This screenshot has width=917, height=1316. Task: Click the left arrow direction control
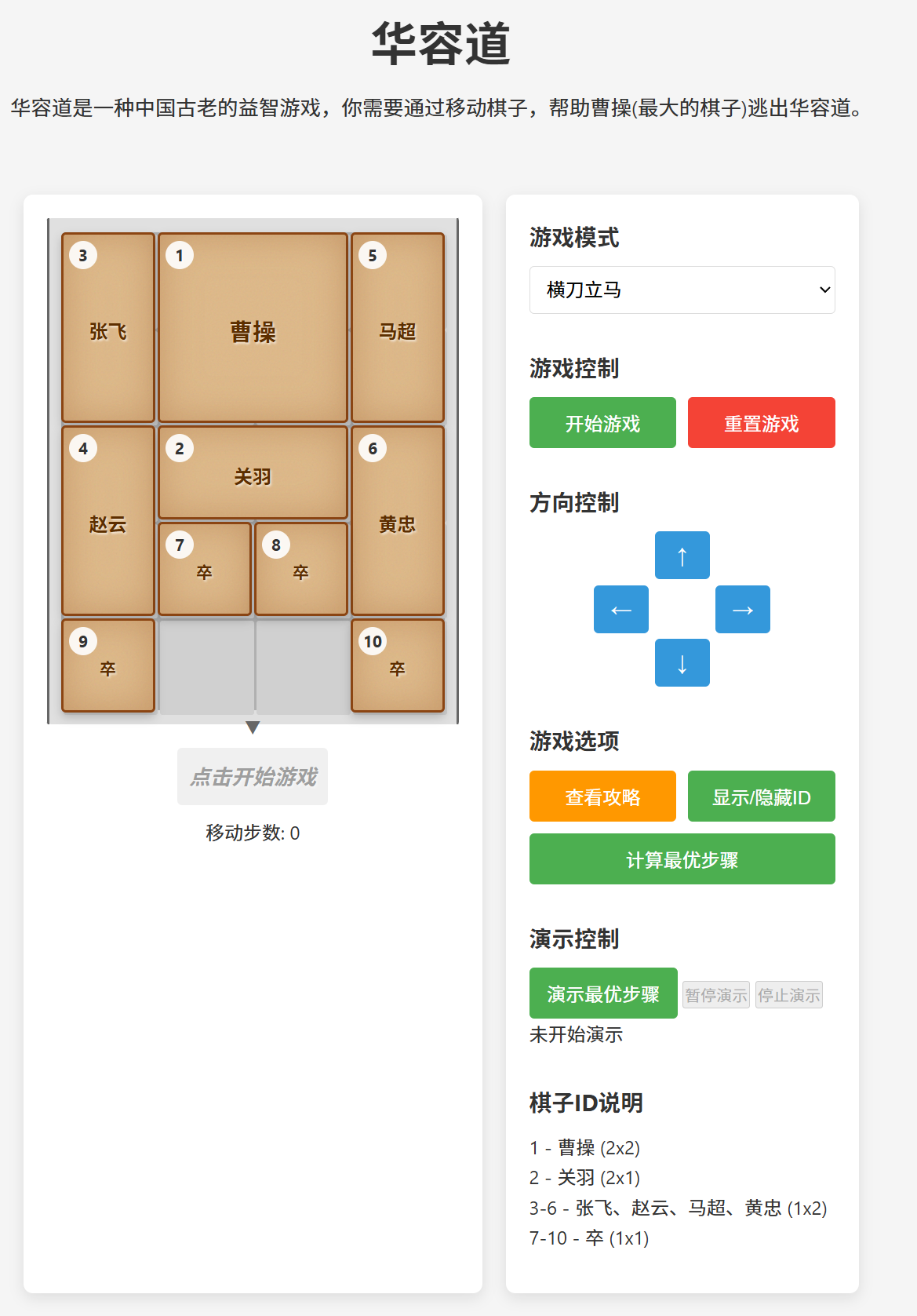click(x=620, y=609)
